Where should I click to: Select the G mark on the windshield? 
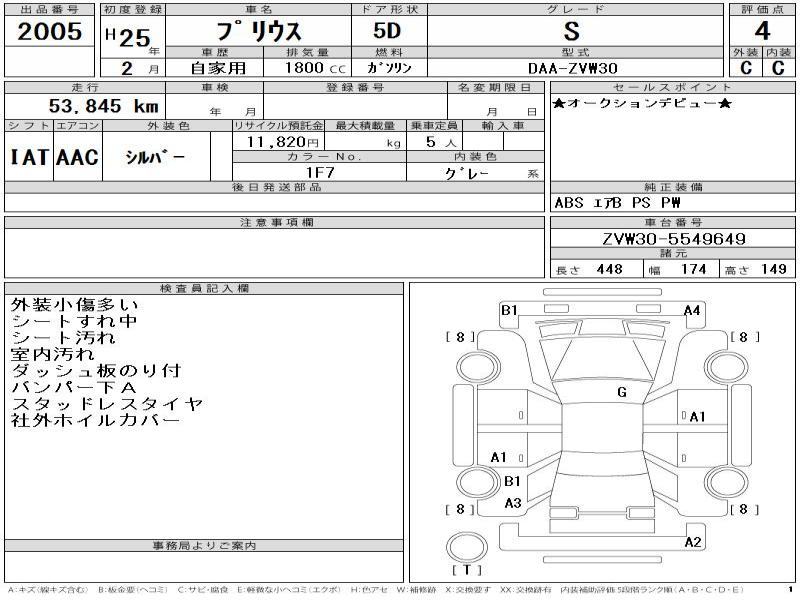pyautogui.click(x=622, y=392)
